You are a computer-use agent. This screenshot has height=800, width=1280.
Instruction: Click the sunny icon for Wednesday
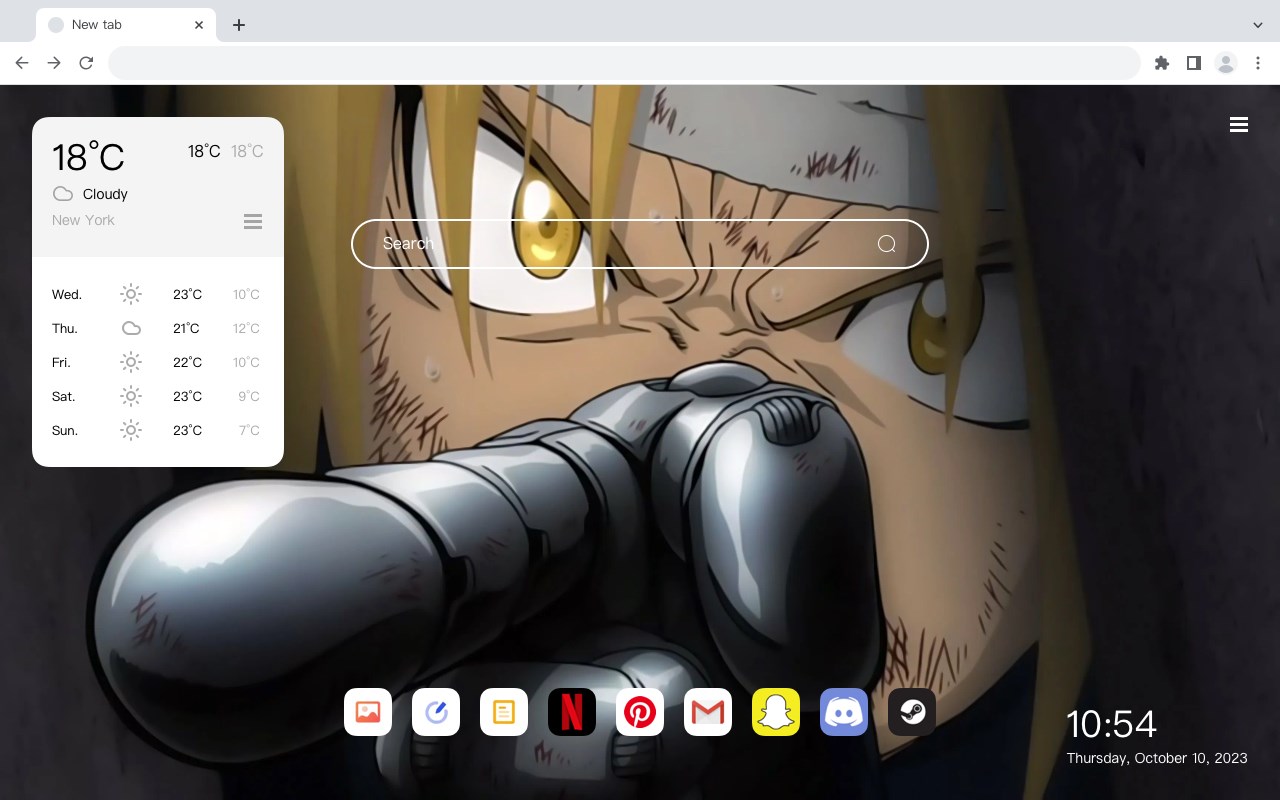click(x=131, y=294)
